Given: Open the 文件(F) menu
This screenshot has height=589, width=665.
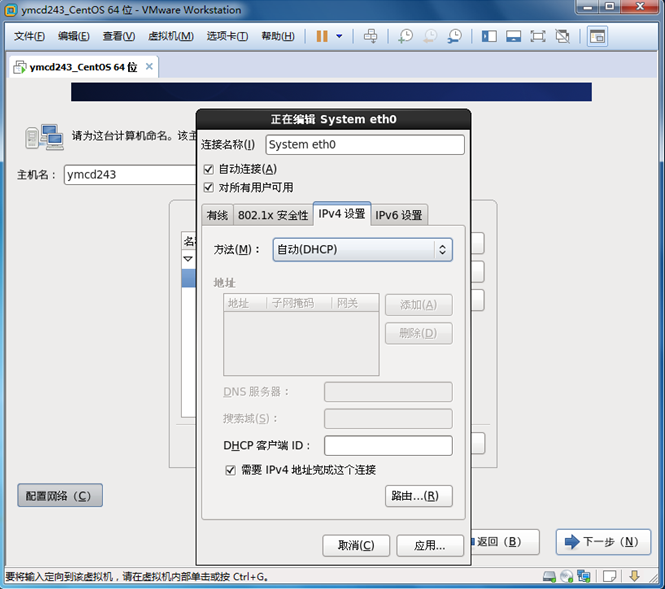Looking at the screenshot, I should point(29,36).
